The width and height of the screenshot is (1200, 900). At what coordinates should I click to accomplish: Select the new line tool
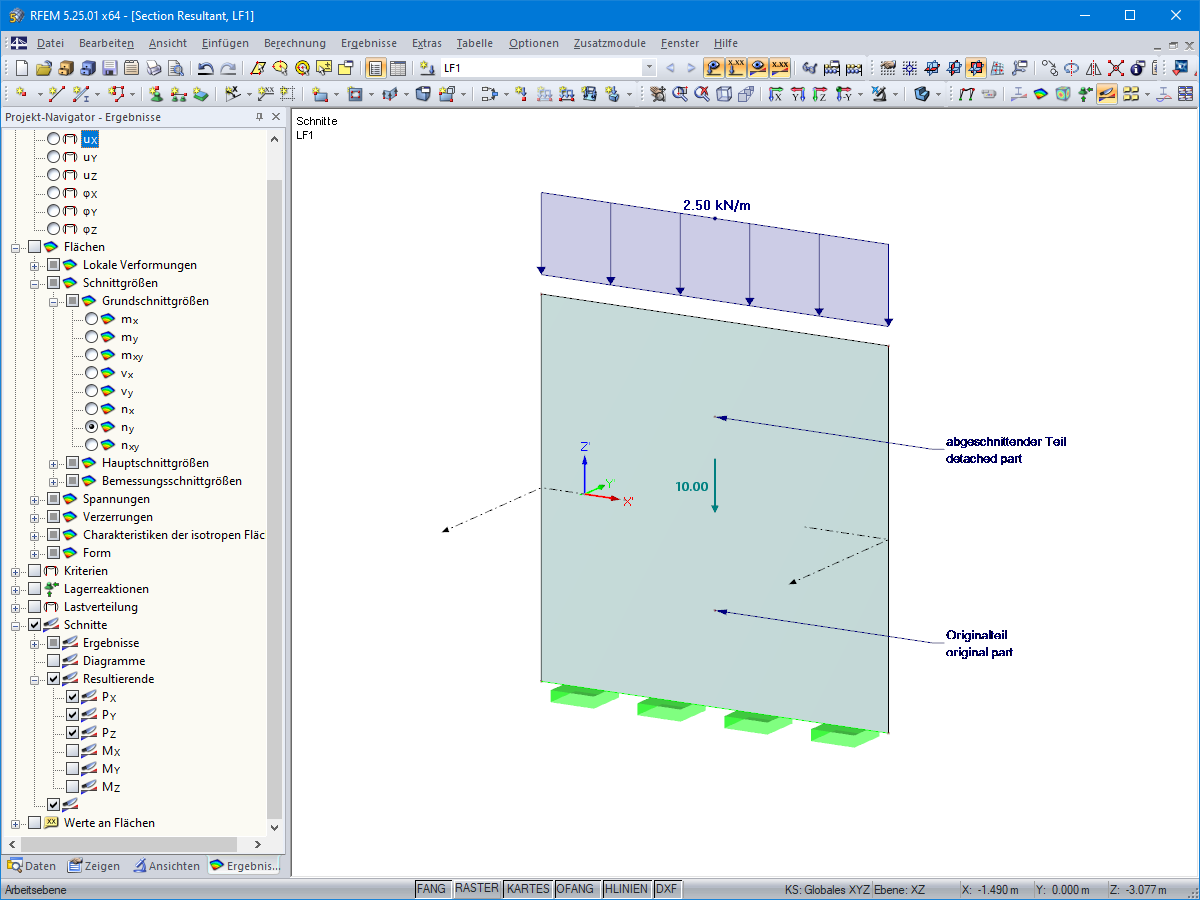[56, 94]
